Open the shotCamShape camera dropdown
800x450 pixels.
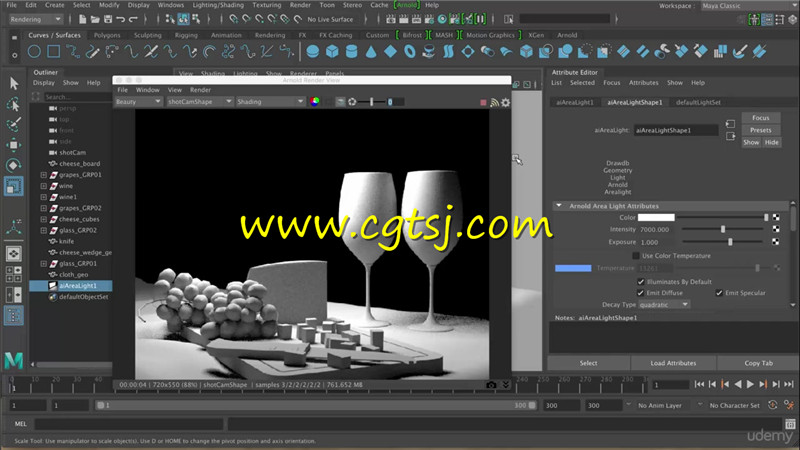[199, 102]
